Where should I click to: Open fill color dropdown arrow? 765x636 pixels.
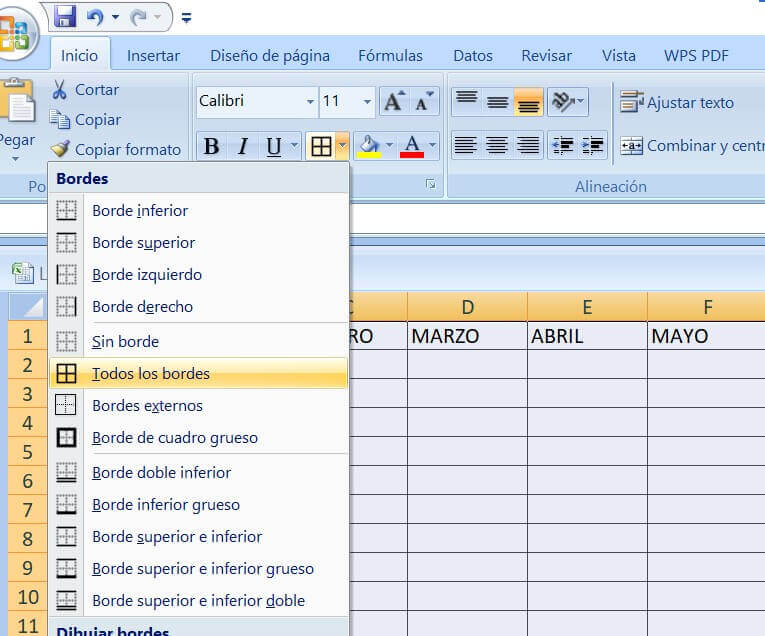[x=389, y=145]
